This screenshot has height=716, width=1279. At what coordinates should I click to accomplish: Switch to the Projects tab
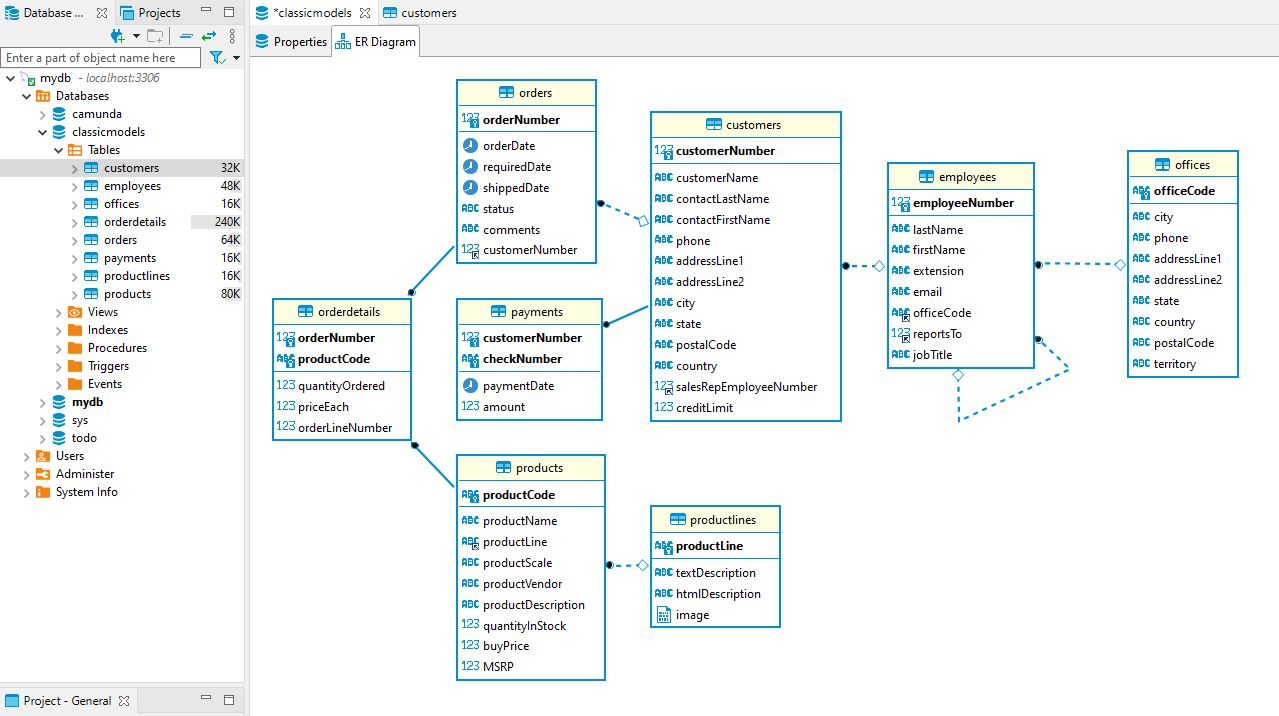[150, 13]
